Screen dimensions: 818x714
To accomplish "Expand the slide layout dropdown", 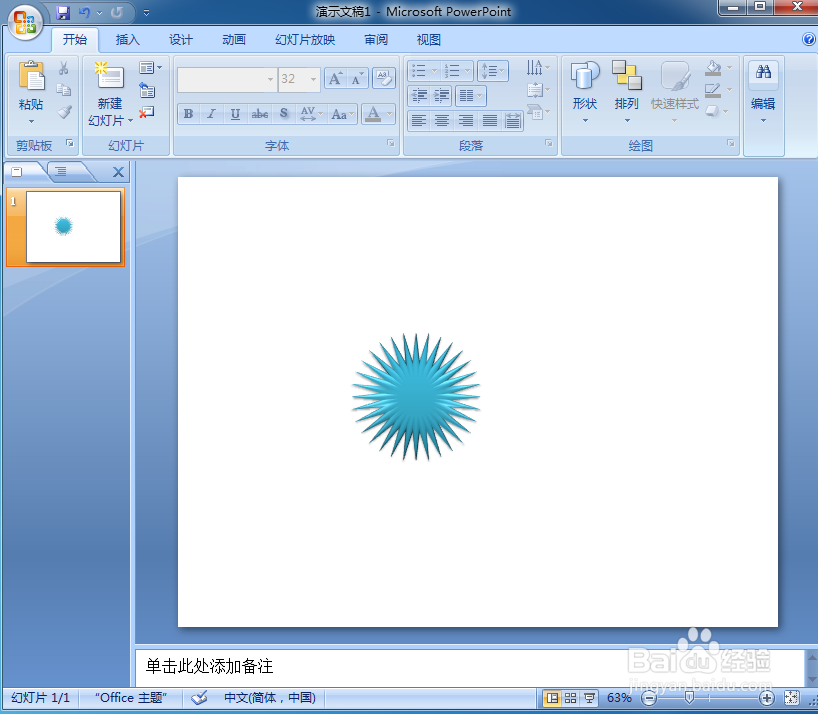I will click(150, 68).
